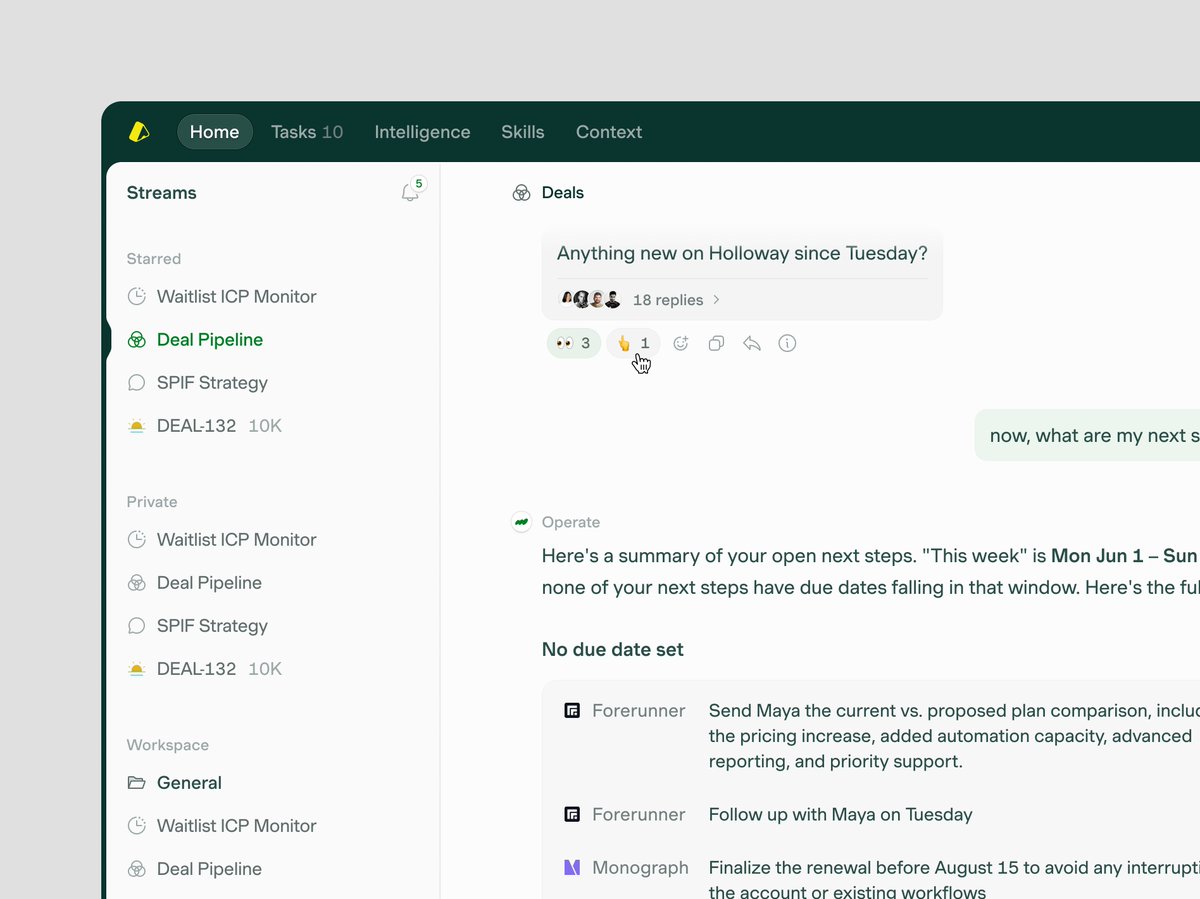This screenshot has height=899, width=1200.
Task: Switch to the Home tab
Action: coord(215,132)
